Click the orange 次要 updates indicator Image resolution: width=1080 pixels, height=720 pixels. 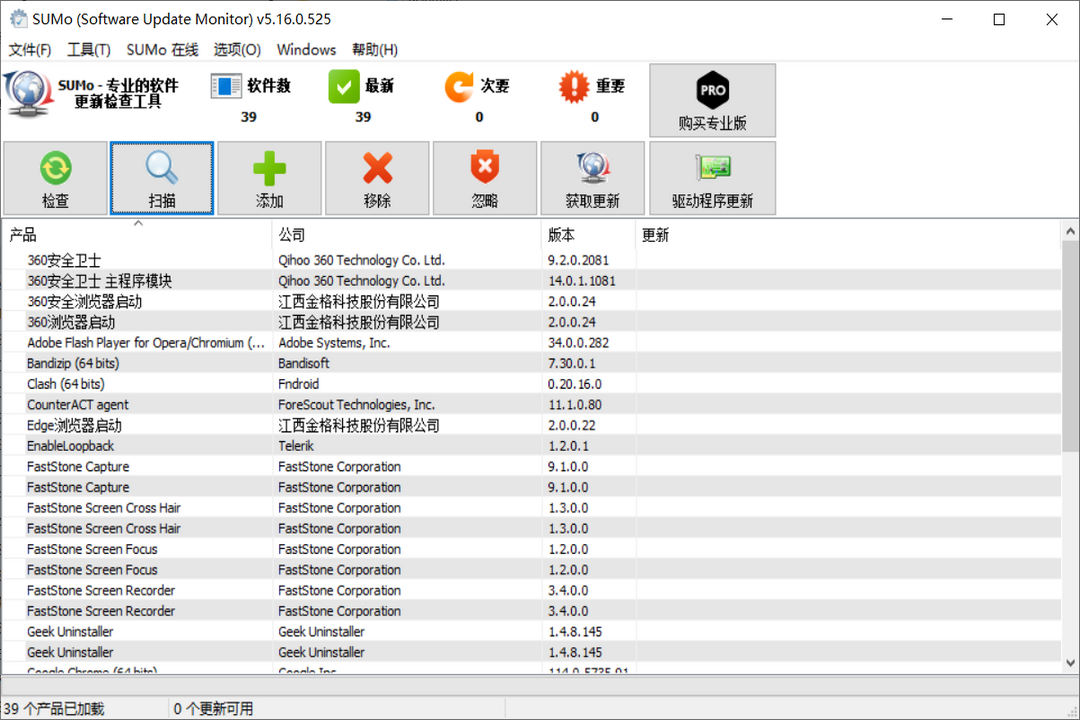(x=459, y=87)
